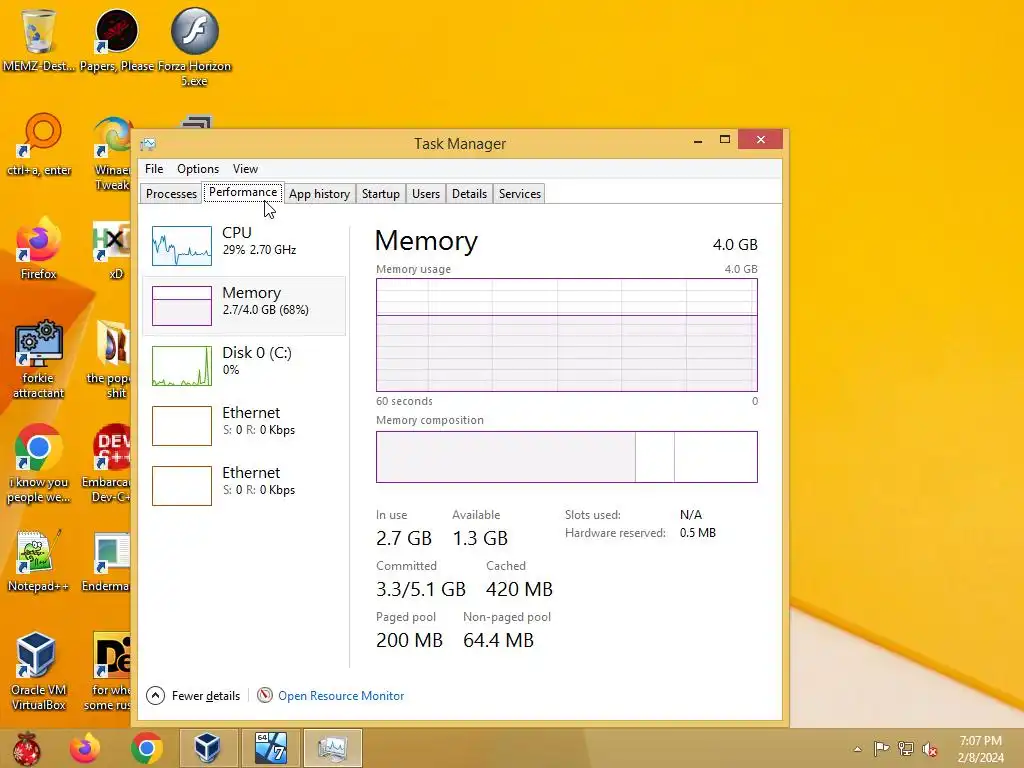Image resolution: width=1024 pixels, height=768 pixels.
Task: Select the Winaero Tweaker desktop icon
Action: tap(112, 152)
